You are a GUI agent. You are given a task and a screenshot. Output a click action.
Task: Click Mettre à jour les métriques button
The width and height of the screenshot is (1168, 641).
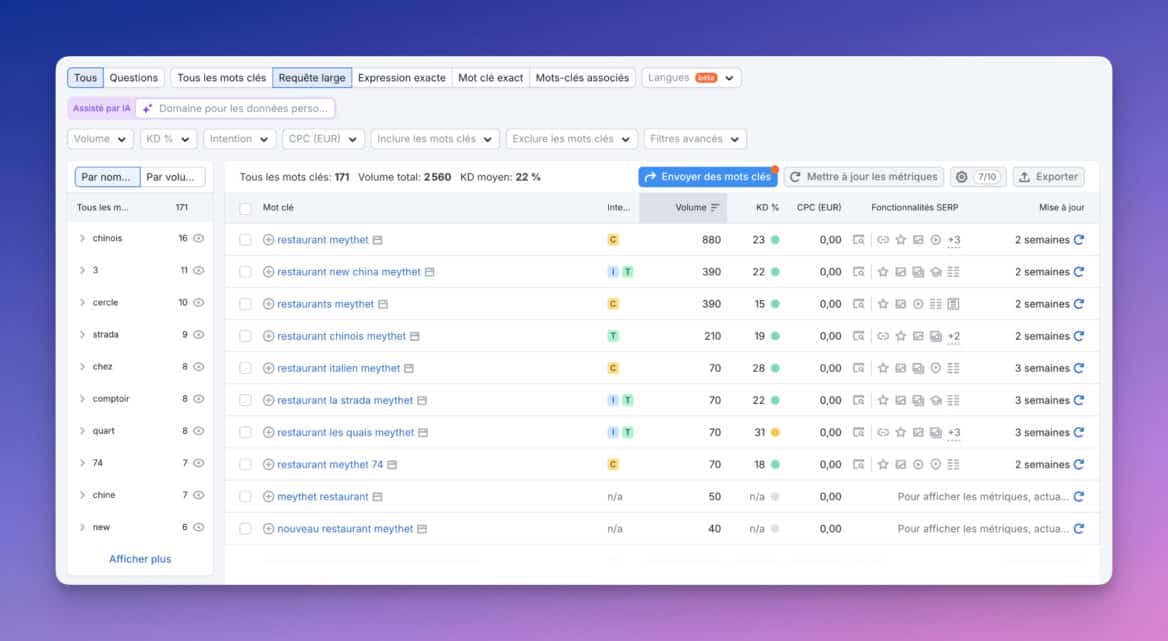click(863, 176)
